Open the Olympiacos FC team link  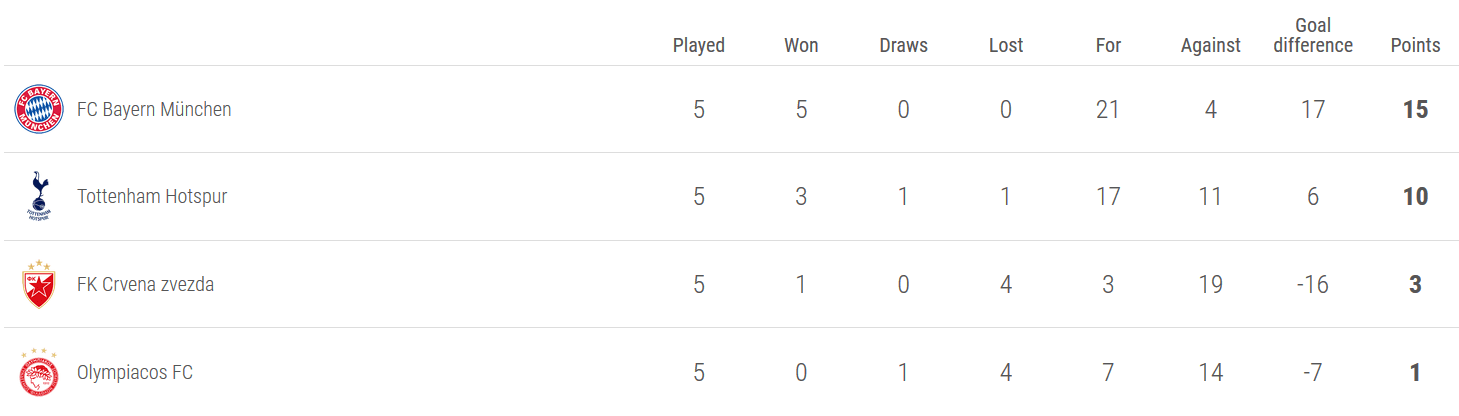pos(135,373)
